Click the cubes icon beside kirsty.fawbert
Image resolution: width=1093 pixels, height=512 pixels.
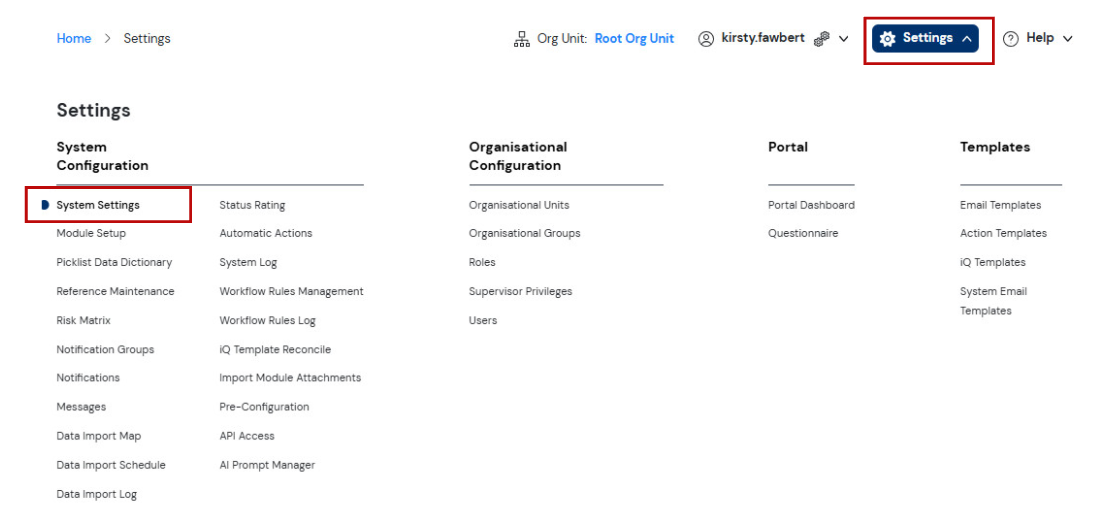click(x=822, y=39)
